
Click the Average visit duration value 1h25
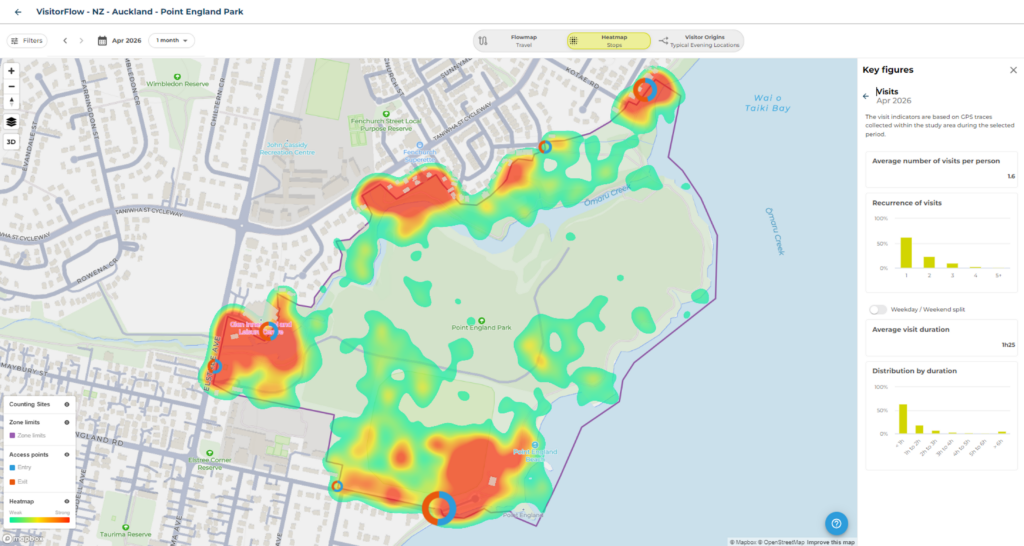[x=1008, y=345]
